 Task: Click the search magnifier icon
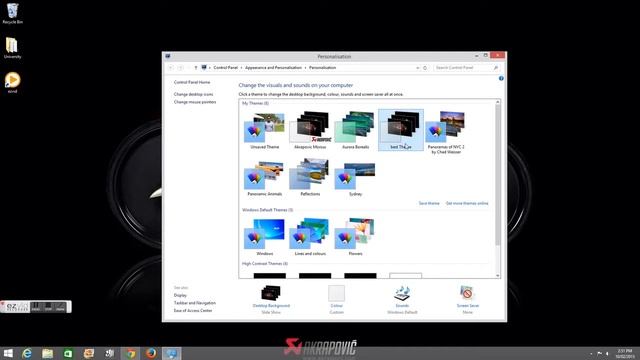tap(496, 68)
